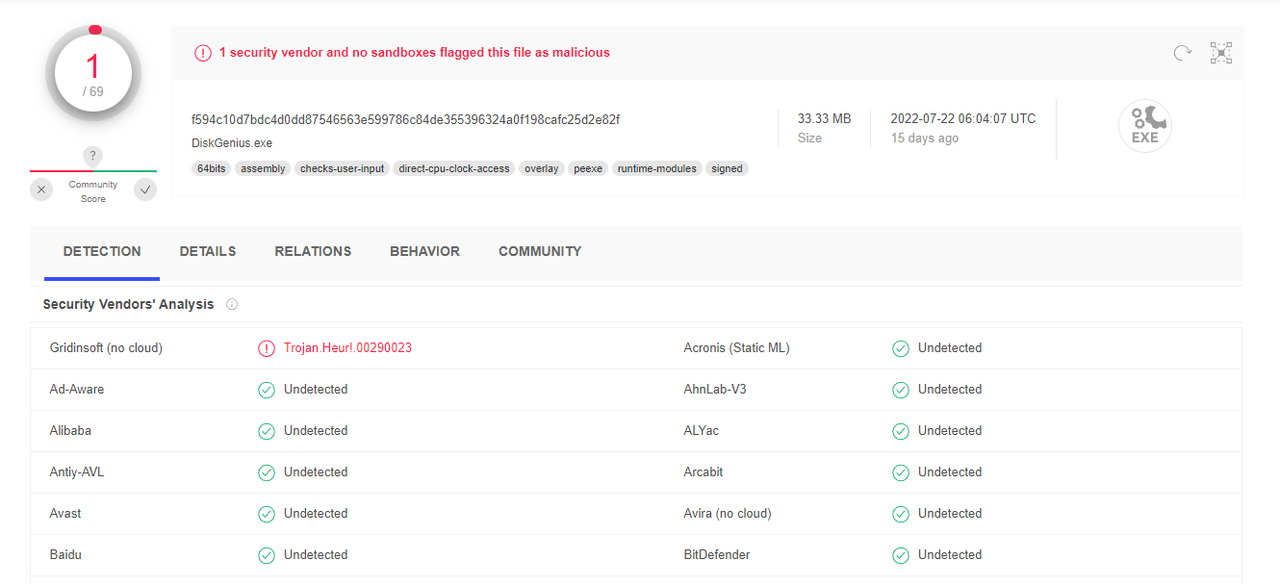Click the checks-user-input tag
Viewport: 1280px width, 584px height.
[x=342, y=169]
